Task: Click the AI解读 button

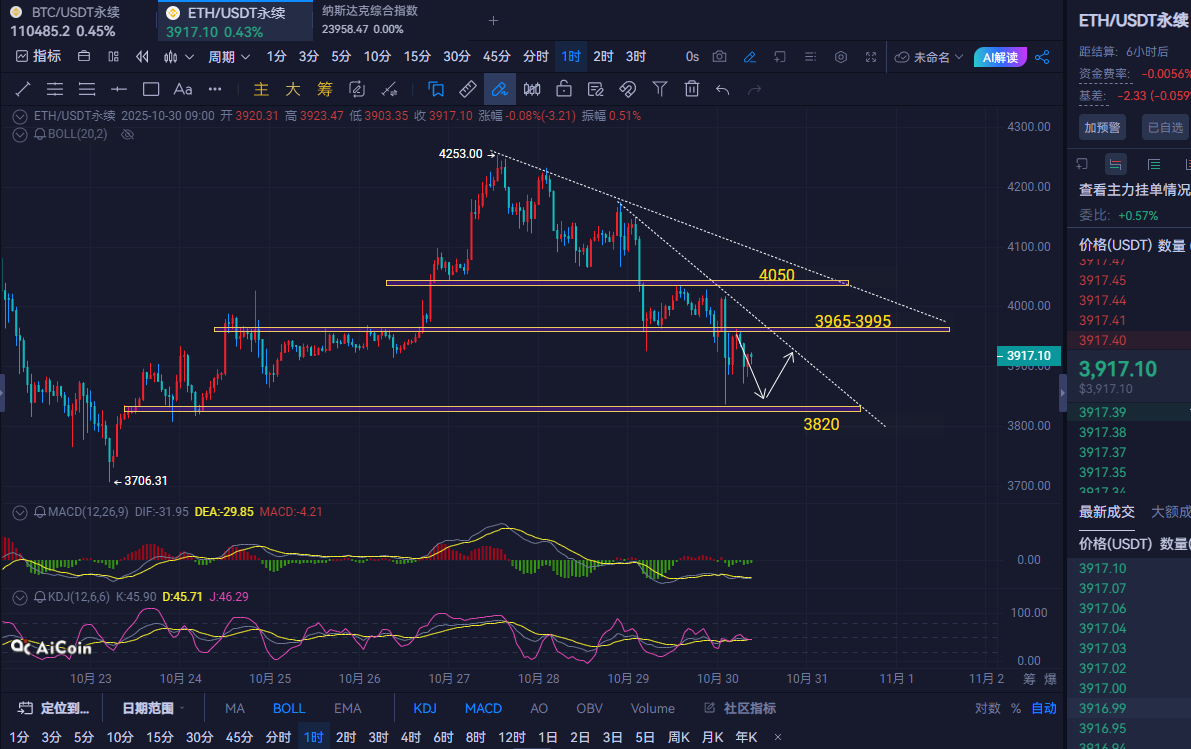Action: (x=1000, y=57)
